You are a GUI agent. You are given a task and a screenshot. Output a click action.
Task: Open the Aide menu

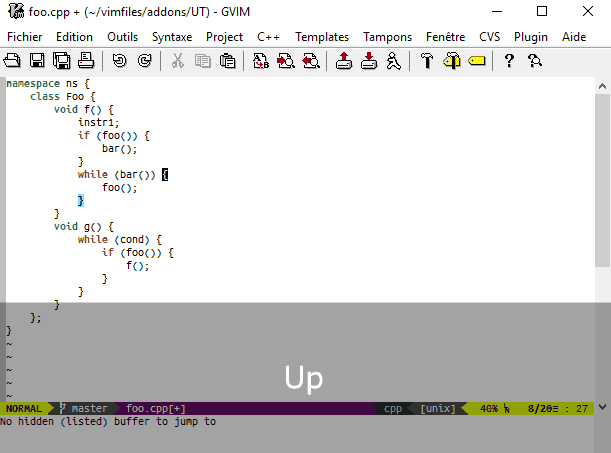pyautogui.click(x=574, y=37)
